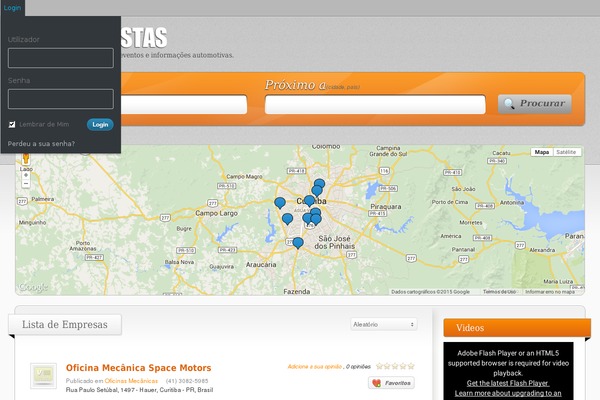
Task: Open the Oficinas Mecânicas category link
Action: point(132,381)
